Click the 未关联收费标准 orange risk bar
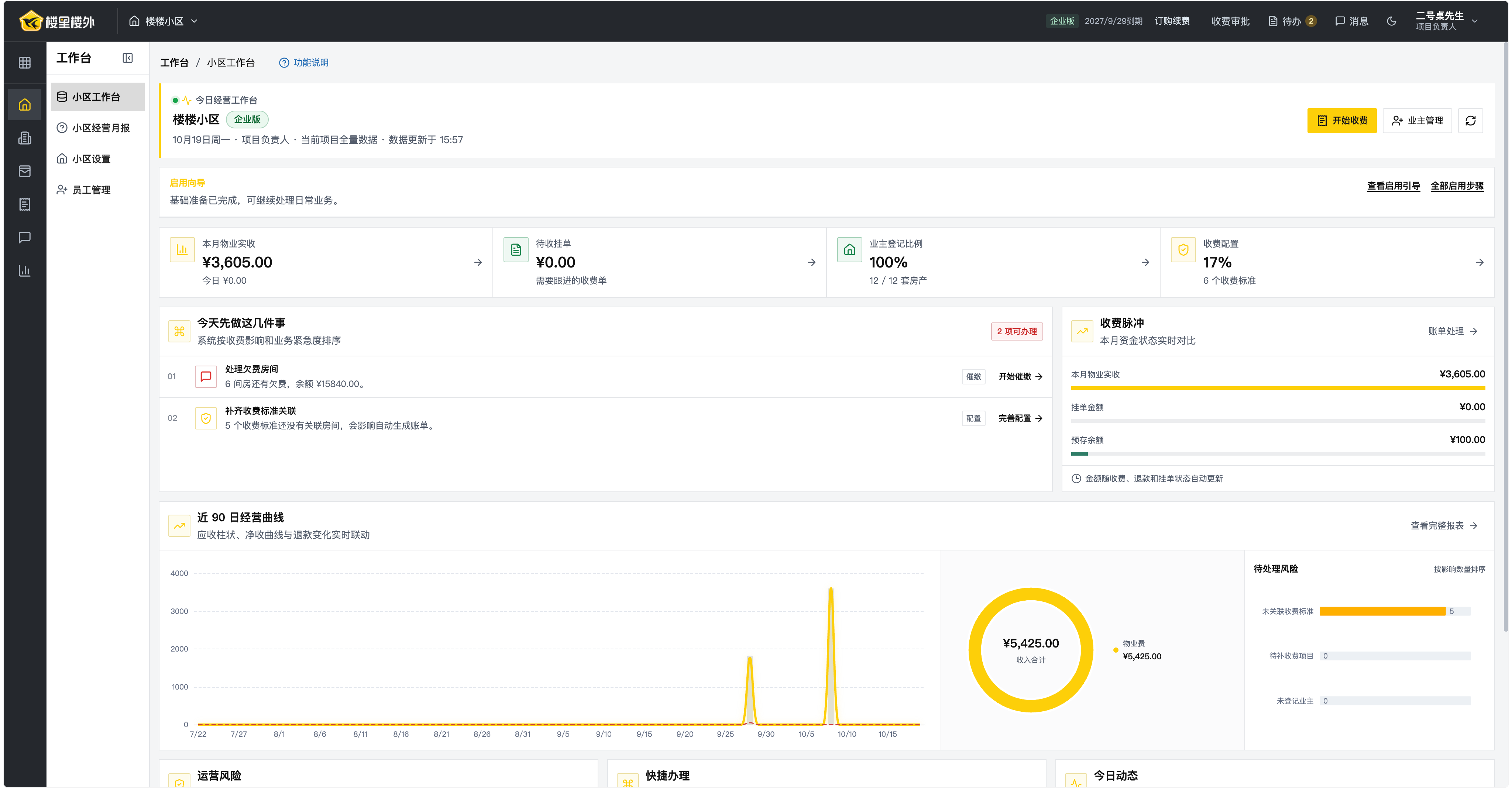 coord(1382,611)
